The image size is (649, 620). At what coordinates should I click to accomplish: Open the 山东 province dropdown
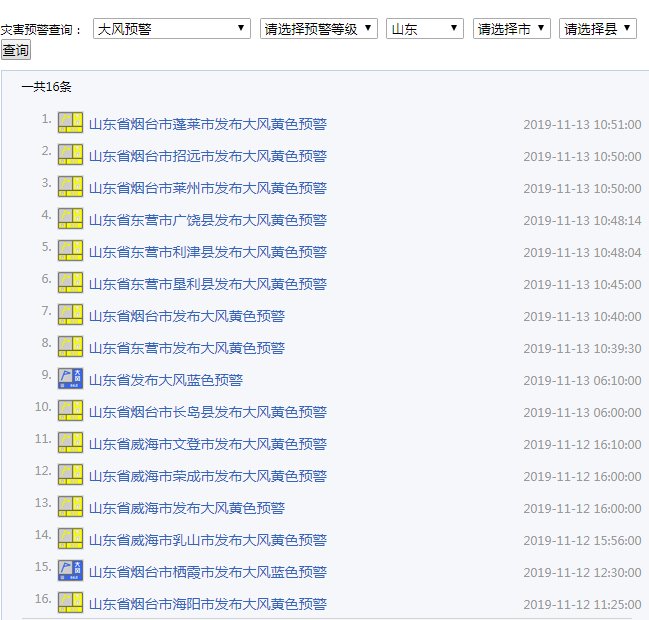pyautogui.click(x=425, y=29)
